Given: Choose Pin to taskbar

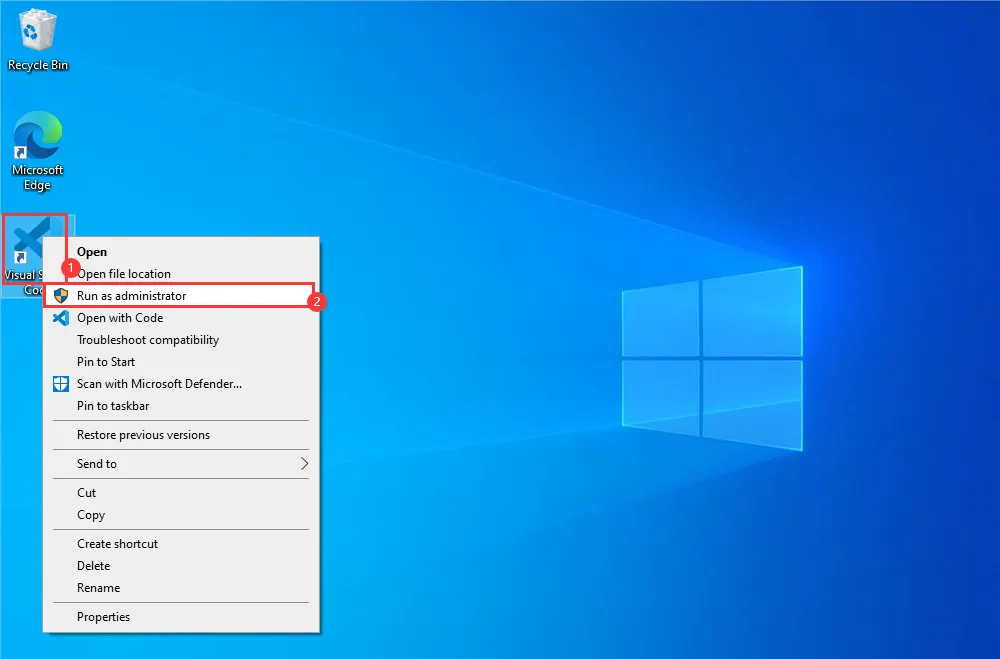Looking at the screenshot, I should pos(113,406).
